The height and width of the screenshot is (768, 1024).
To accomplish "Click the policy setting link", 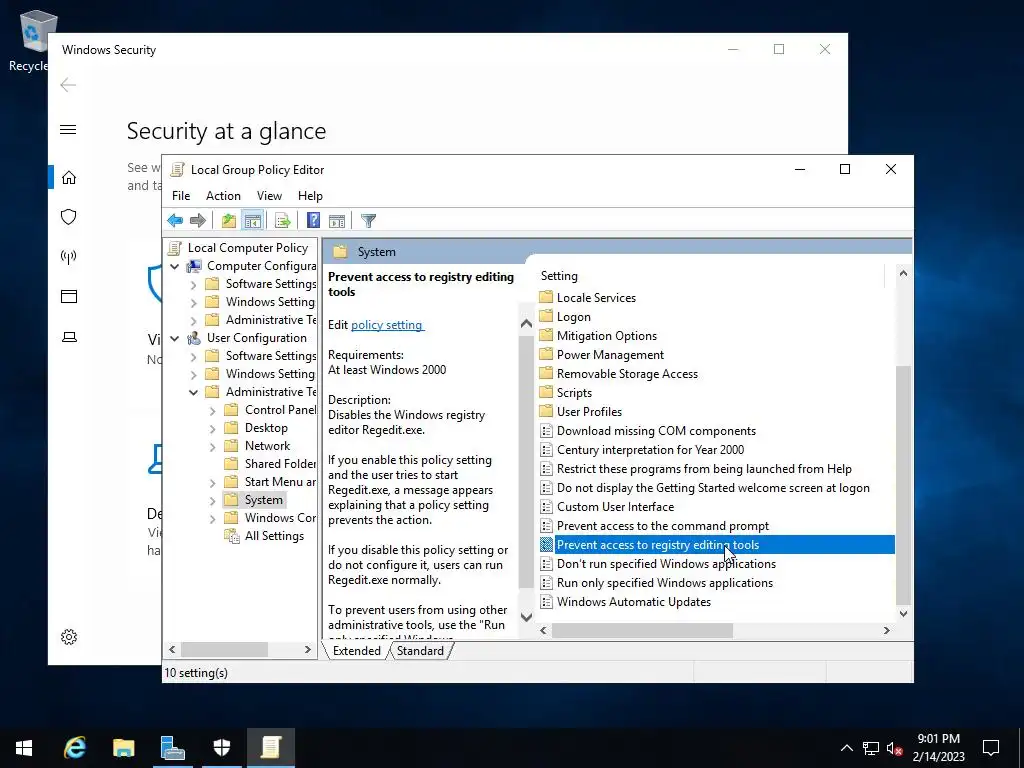I will point(387,325).
